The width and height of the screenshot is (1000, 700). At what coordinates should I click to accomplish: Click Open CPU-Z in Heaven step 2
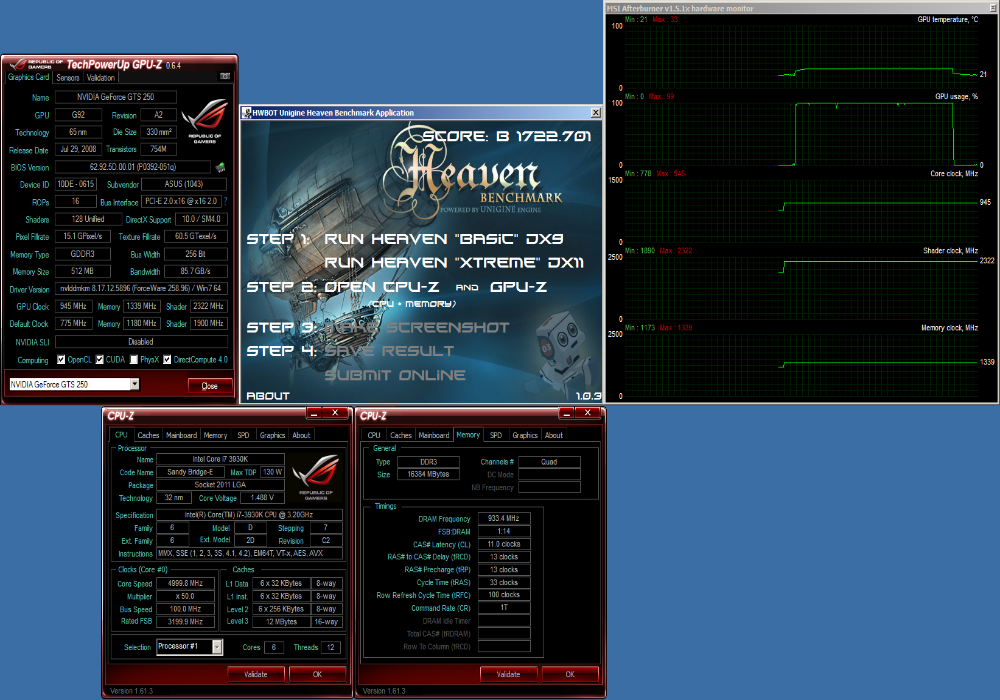pyautogui.click(x=381, y=287)
